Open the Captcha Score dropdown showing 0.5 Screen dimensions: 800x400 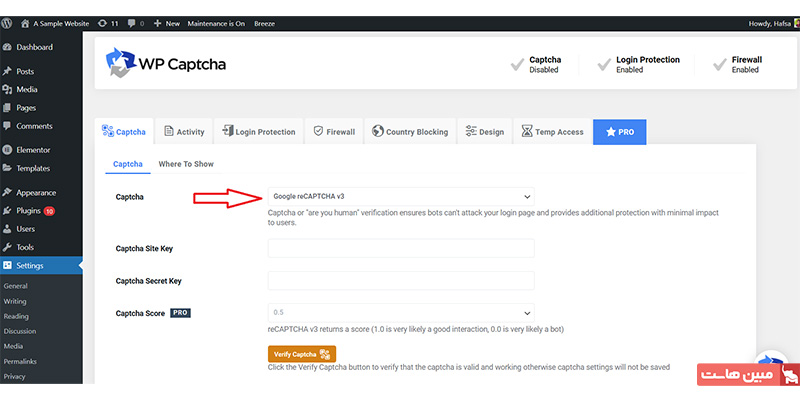coord(401,312)
